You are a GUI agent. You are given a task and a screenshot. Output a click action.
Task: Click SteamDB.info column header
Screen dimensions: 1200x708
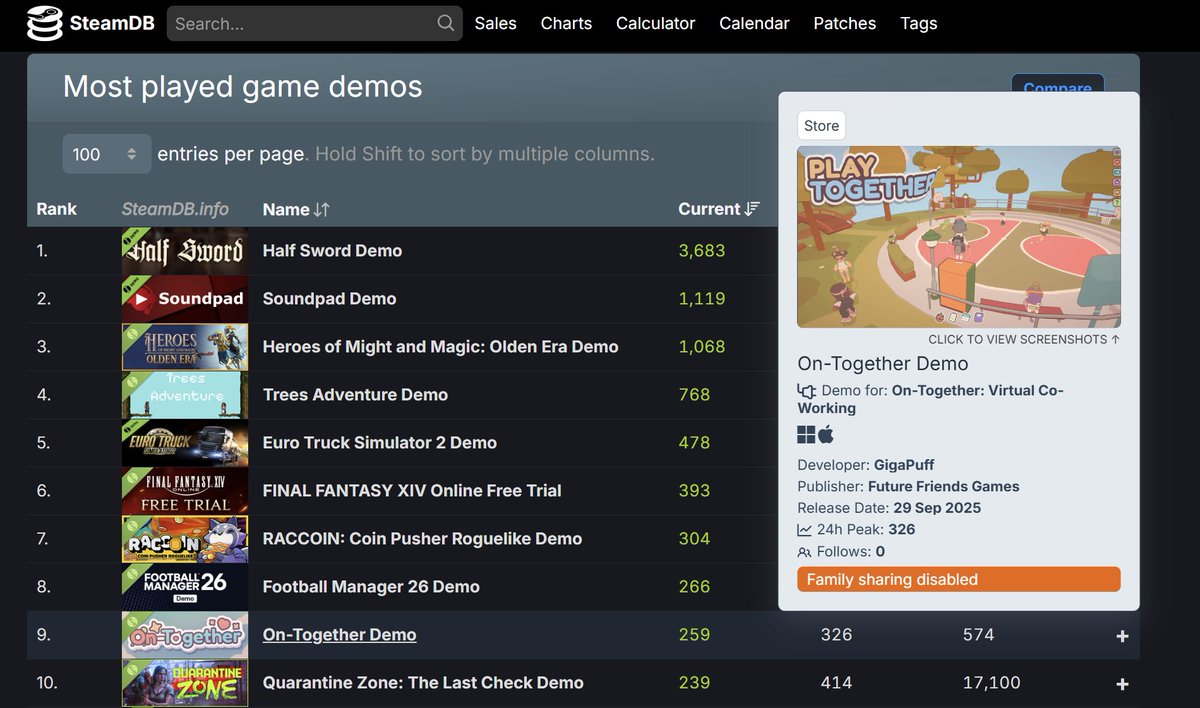[x=175, y=209]
